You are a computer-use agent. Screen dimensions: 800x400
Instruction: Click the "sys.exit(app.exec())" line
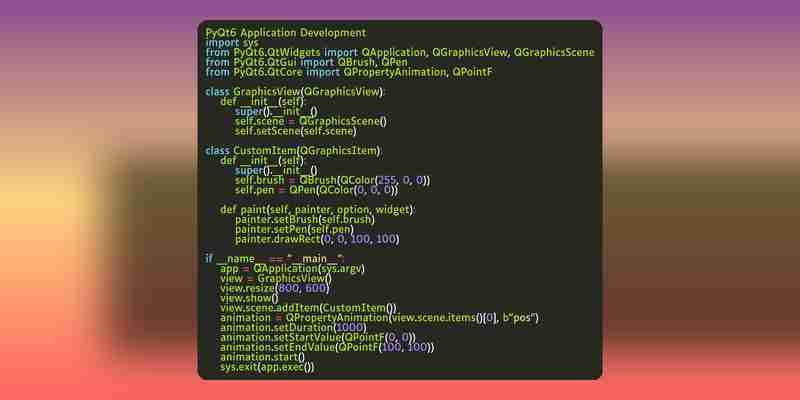tap(267, 367)
